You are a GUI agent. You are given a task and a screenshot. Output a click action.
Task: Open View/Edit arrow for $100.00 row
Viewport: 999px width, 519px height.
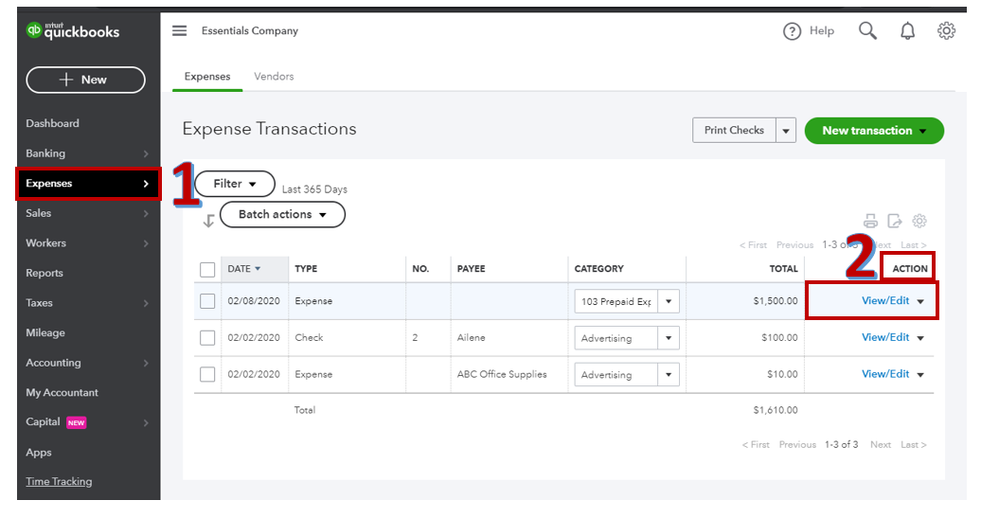click(x=920, y=338)
